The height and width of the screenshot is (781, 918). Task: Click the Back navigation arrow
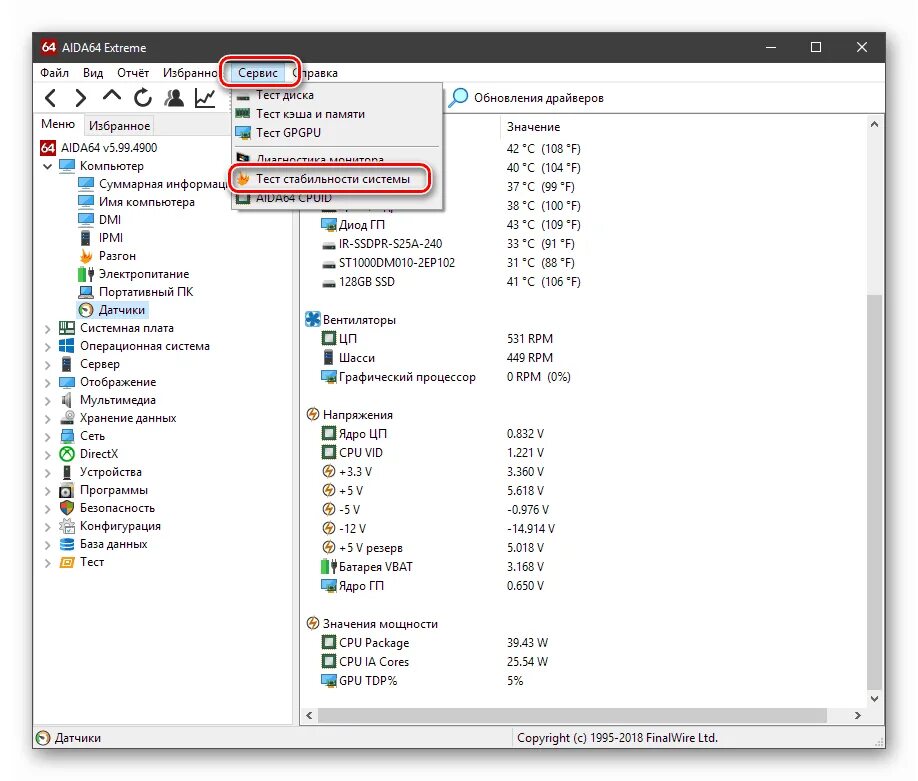[x=51, y=98]
